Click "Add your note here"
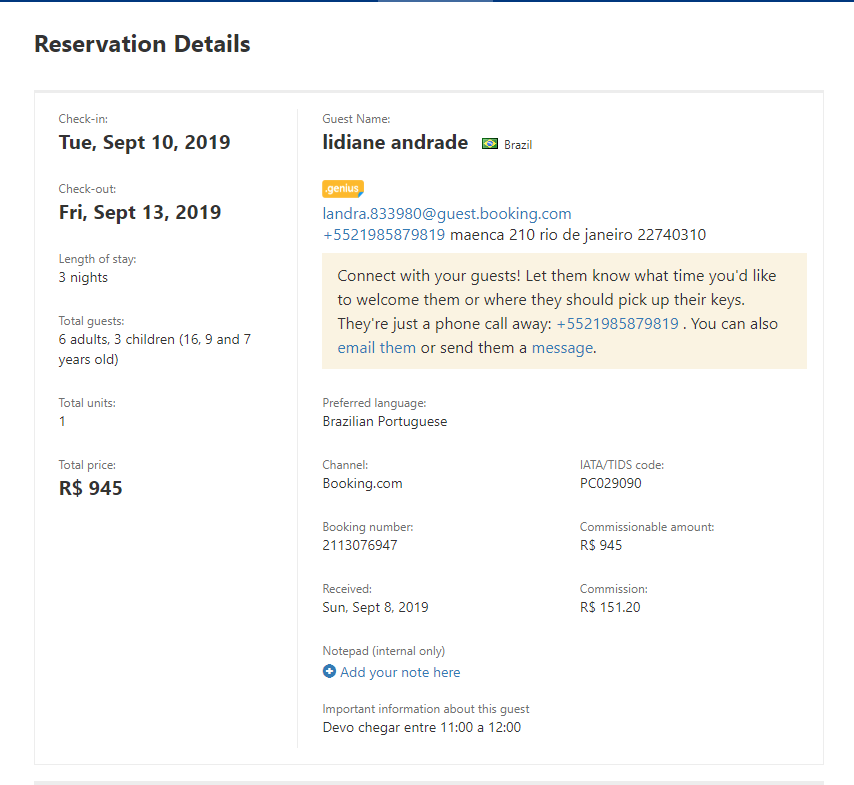The image size is (854, 785). (x=400, y=673)
